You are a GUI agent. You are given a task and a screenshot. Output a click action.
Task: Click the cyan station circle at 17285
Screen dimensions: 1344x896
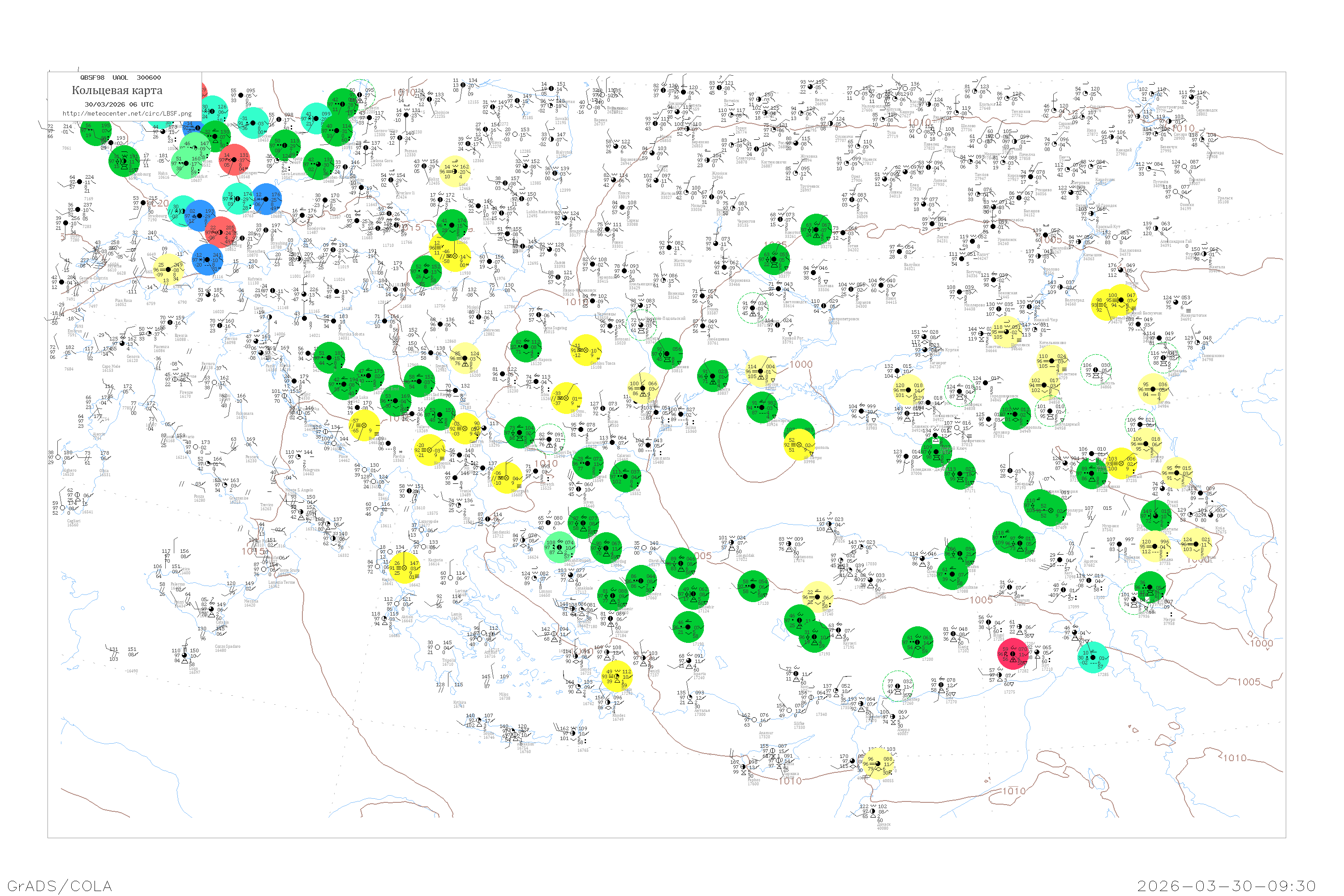click(x=1093, y=657)
